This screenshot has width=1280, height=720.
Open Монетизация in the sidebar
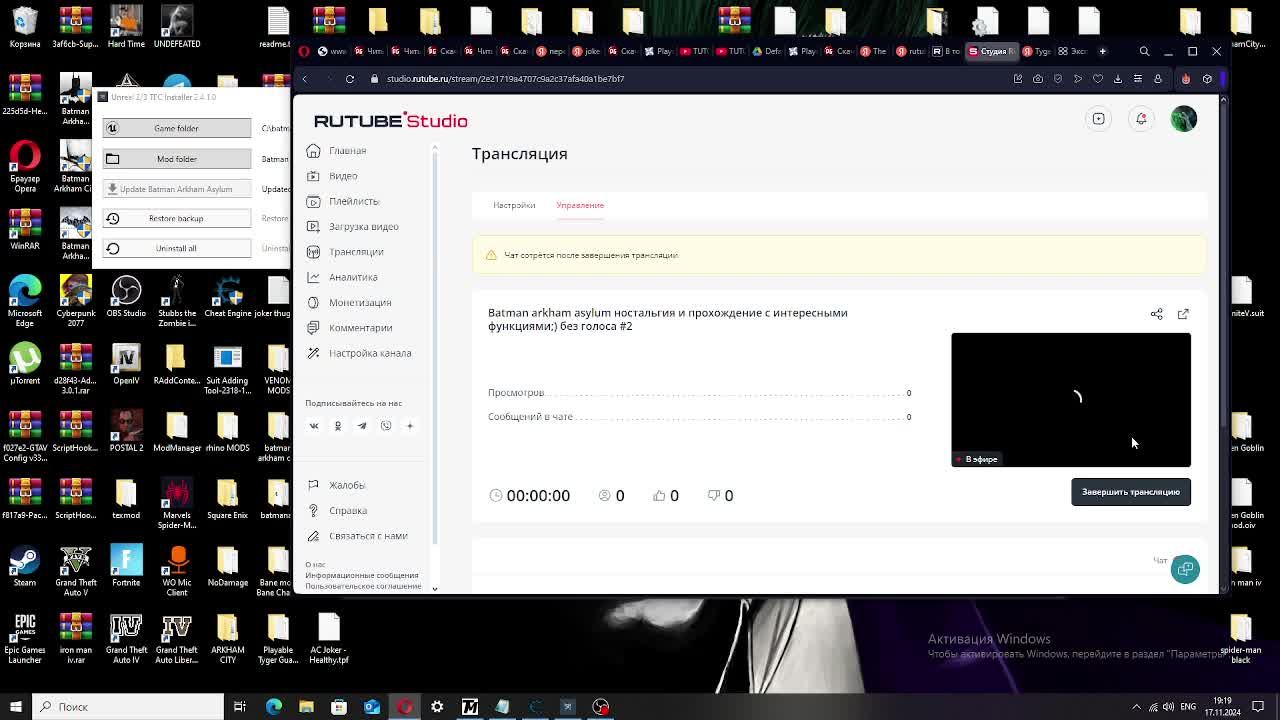(349, 302)
